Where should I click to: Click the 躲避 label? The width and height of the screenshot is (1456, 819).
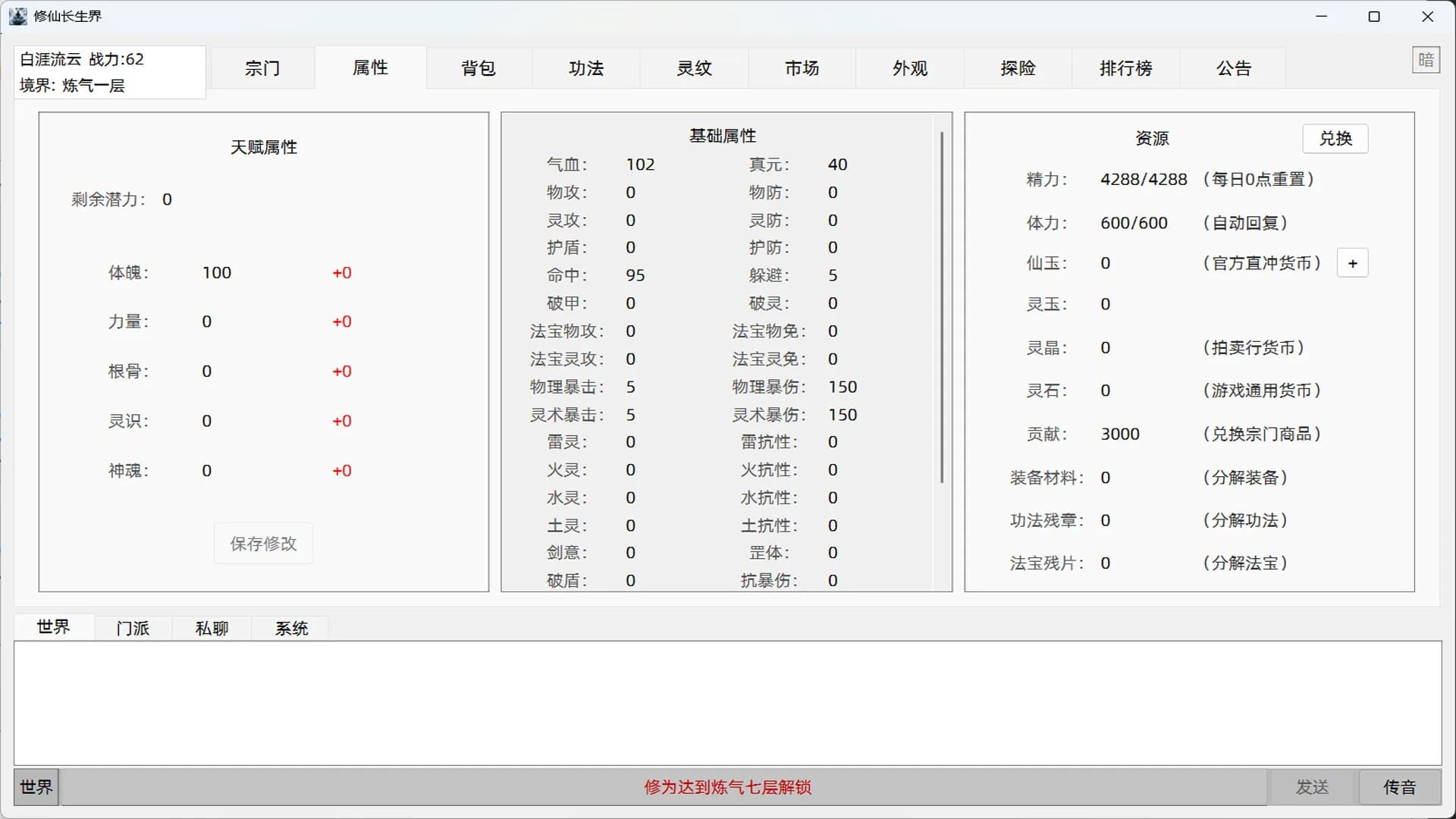(769, 275)
